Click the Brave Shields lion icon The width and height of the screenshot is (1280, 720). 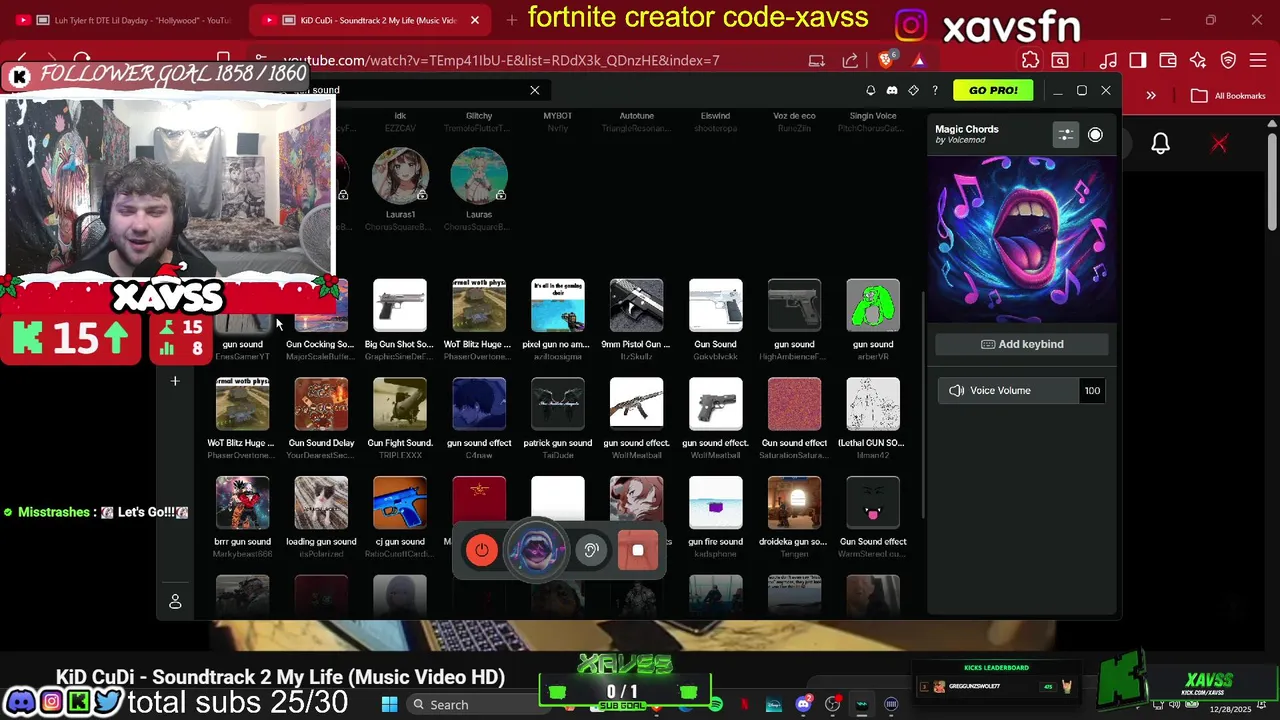[887, 60]
